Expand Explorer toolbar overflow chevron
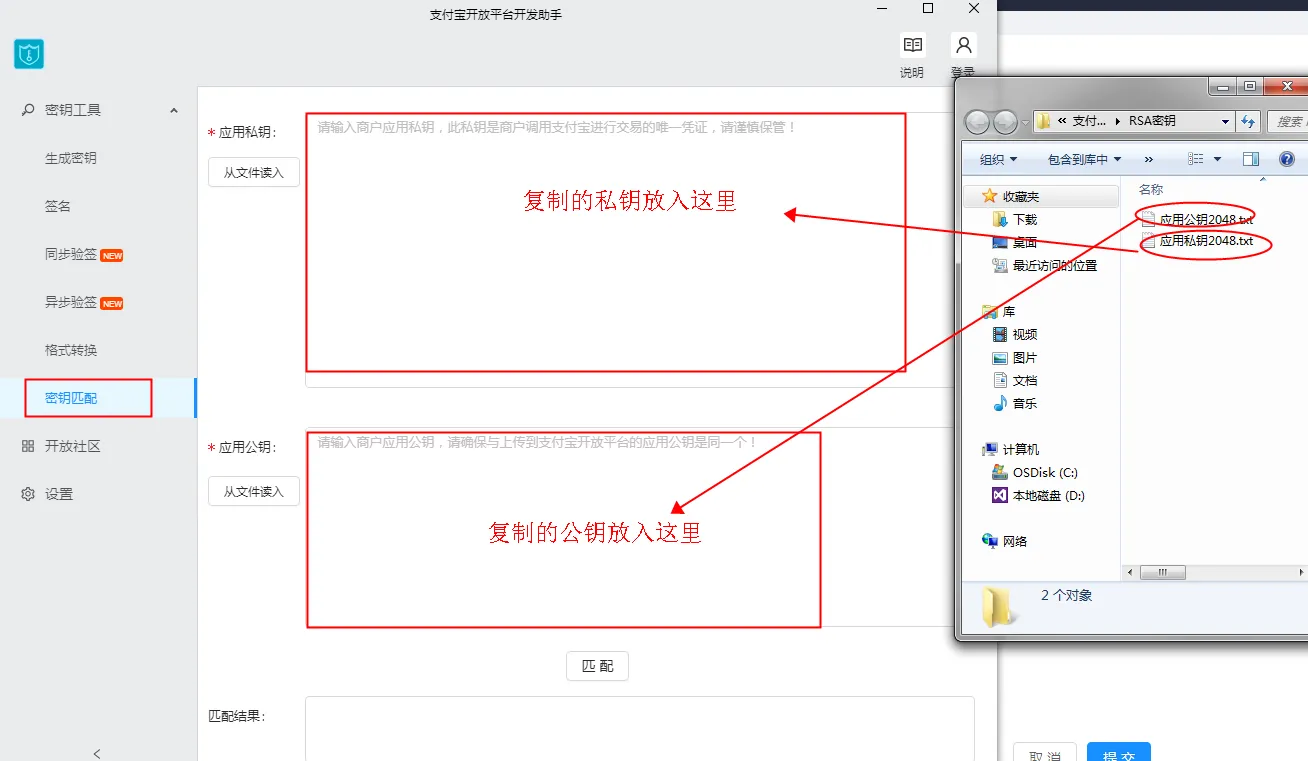The height and width of the screenshot is (761, 1308). pyautogui.click(x=1148, y=159)
